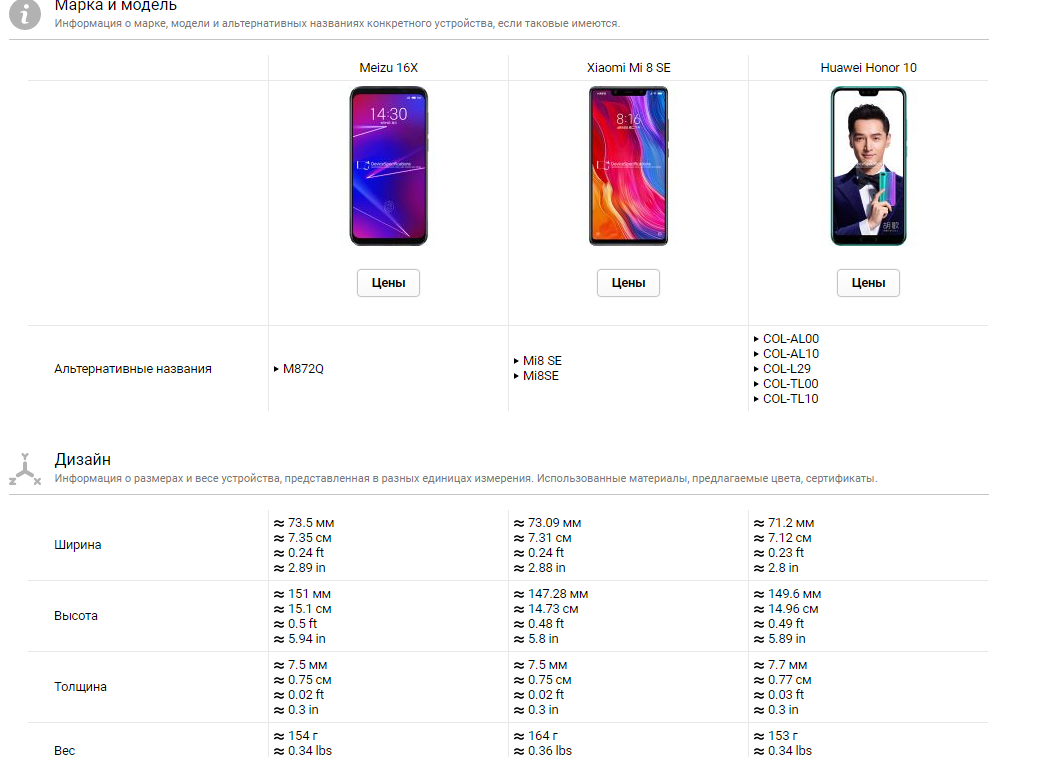Click the Вес row label
The width and height of the screenshot is (1050, 766).
pos(64,751)
